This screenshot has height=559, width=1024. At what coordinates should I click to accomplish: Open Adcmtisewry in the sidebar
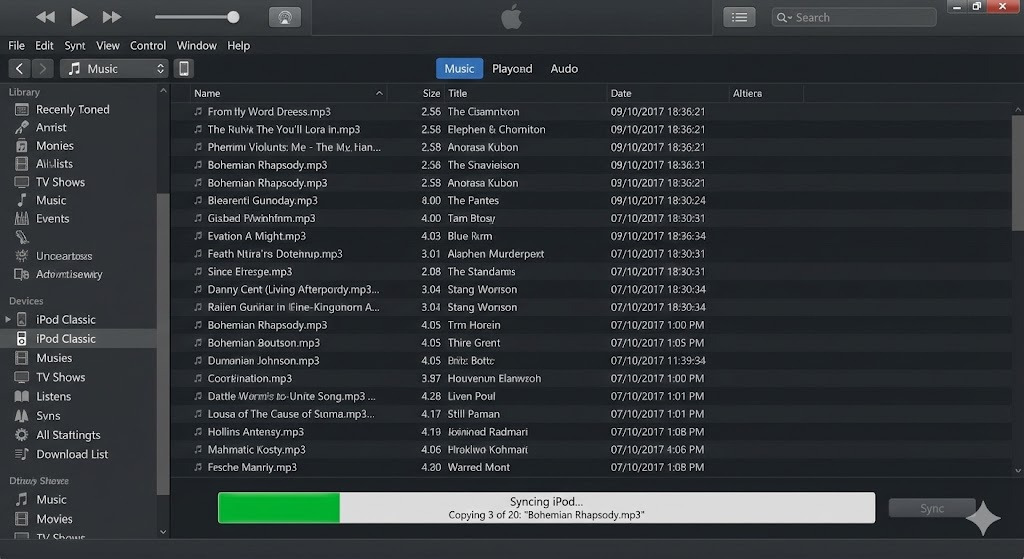point(69,274)
